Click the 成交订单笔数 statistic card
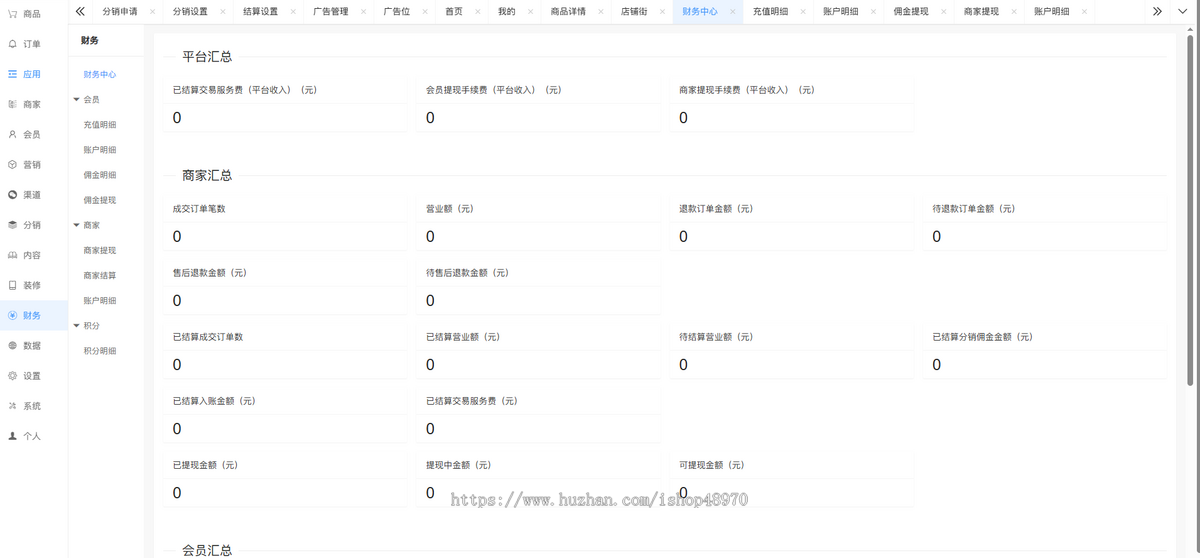Image resolution: width=1200 pixels, height=558 pixels. click(x=285, y=224)
